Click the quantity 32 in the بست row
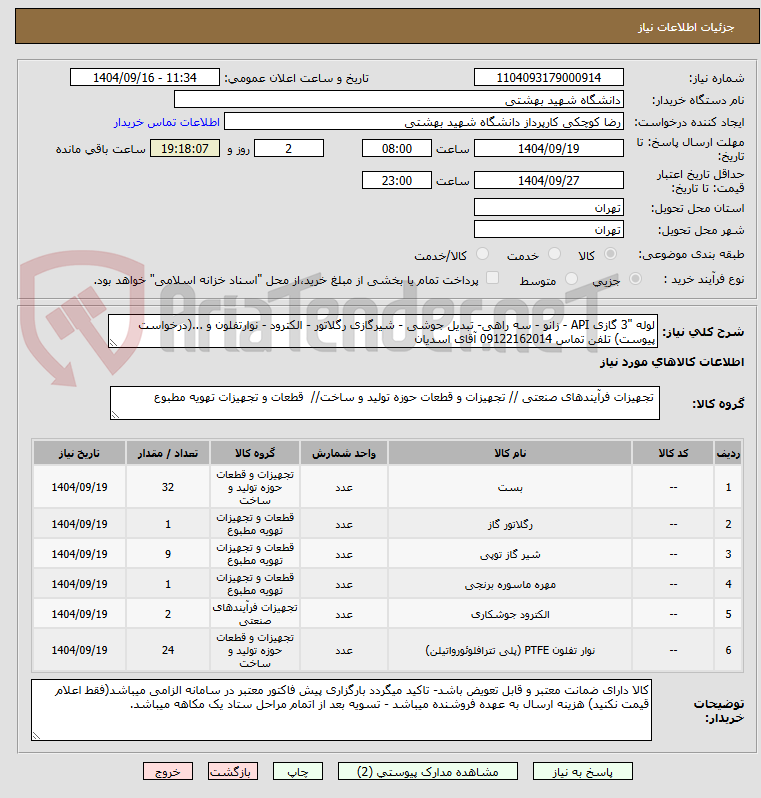Screen dimensions: 761x798 coord(168,487)
